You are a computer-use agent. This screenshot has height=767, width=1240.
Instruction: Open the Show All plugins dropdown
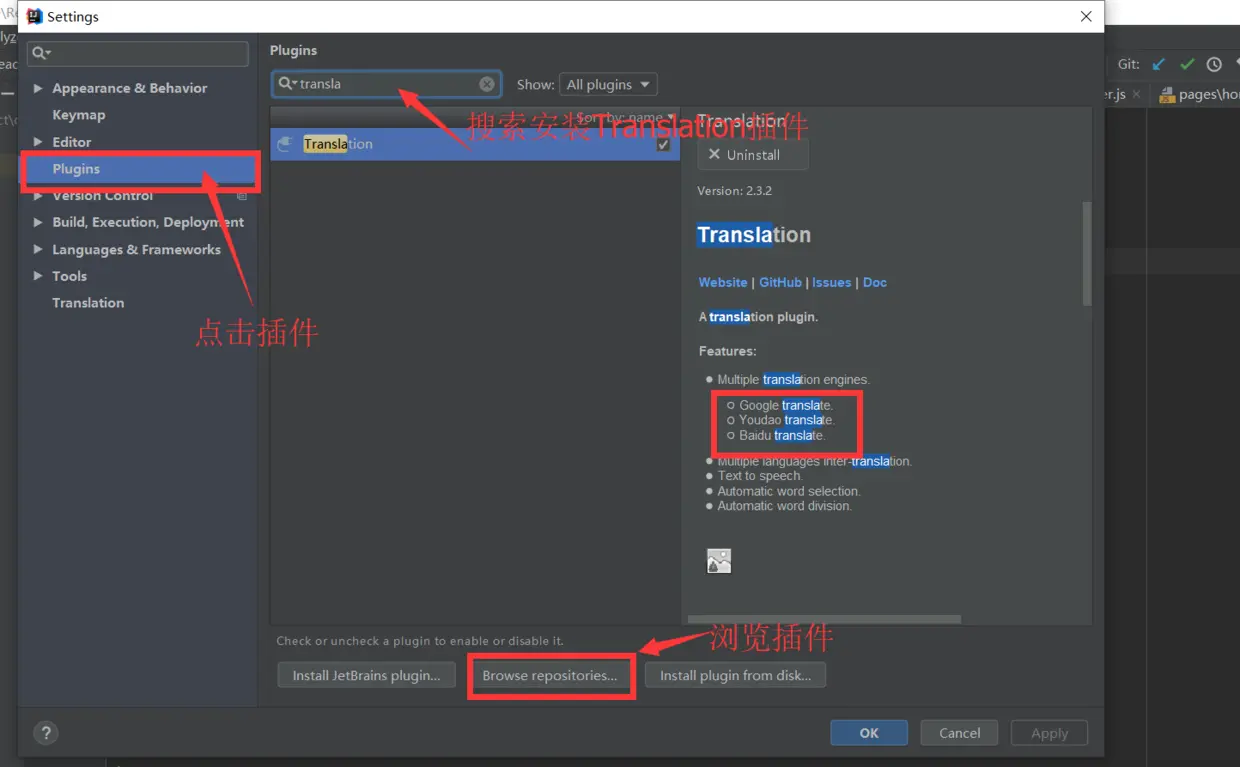[608, 84]
